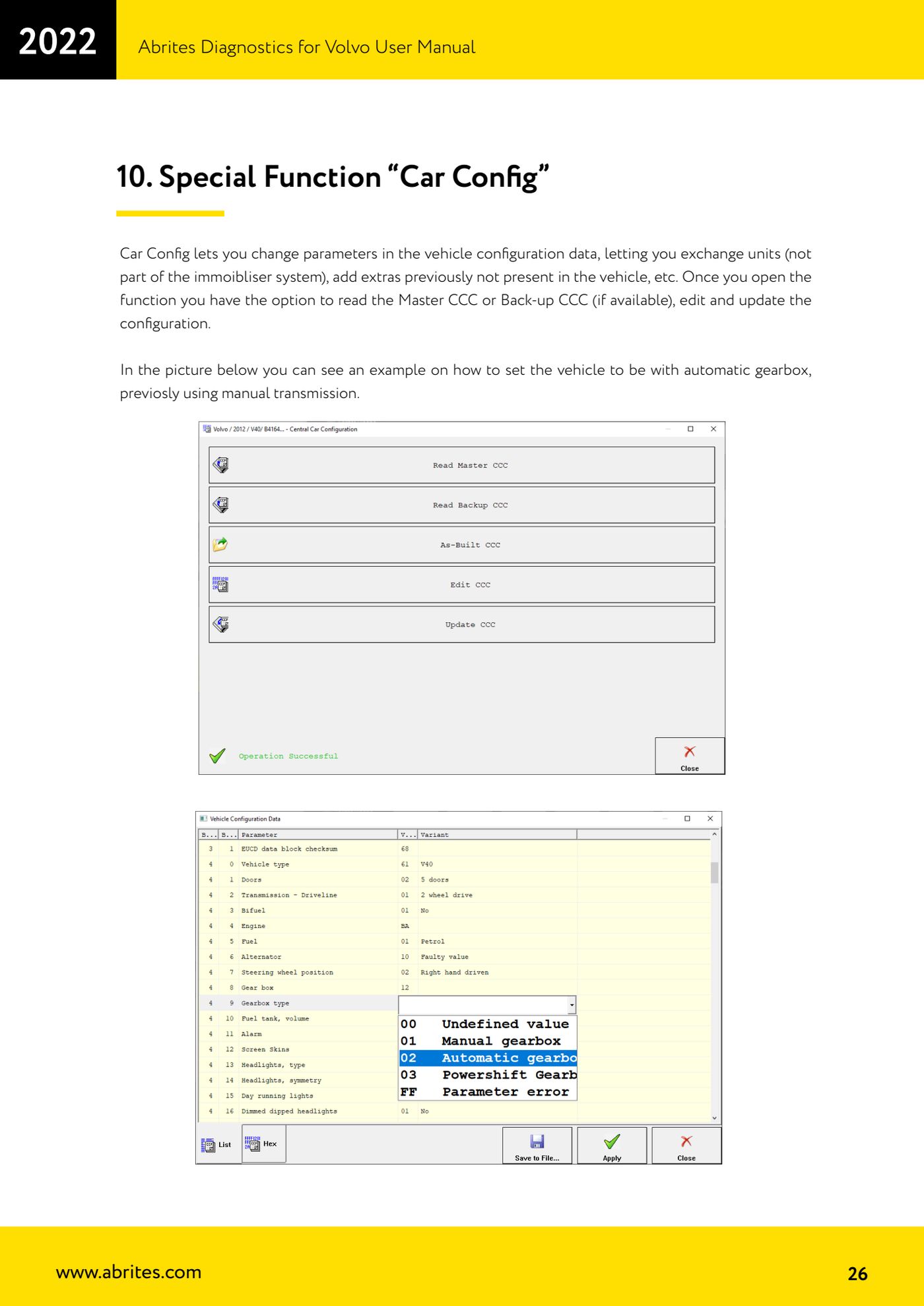924x1306 pixels.
Task: Select the Dimmed dipped headlights row
Action: [x=454, y=1111]
